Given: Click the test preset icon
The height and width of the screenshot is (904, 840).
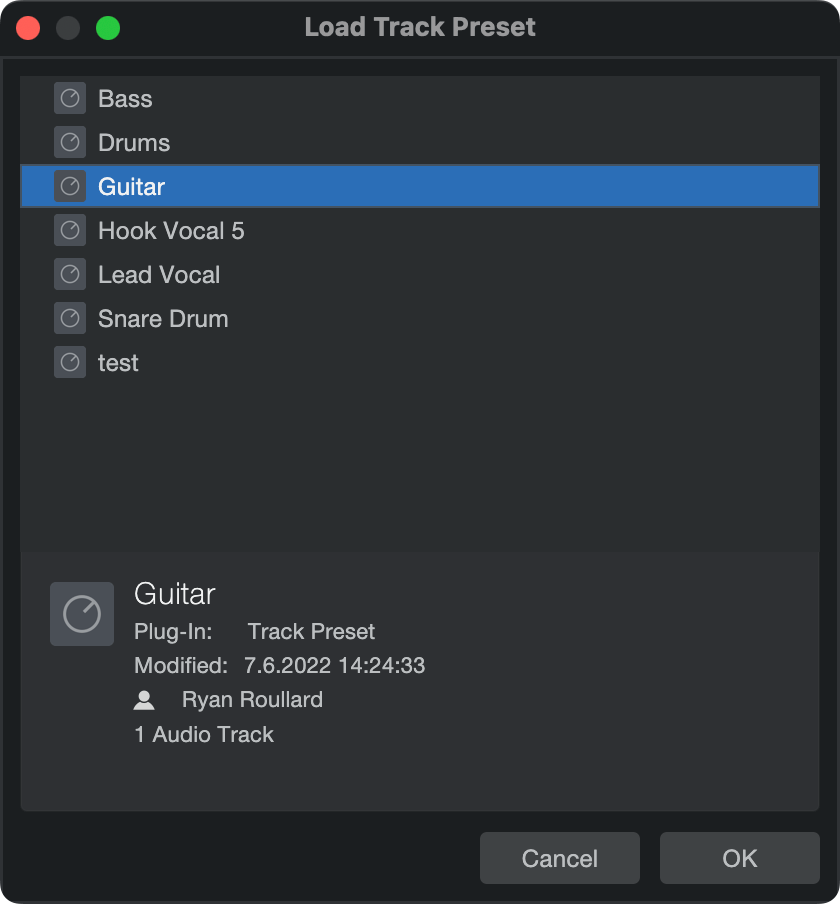Looking at the screenshot, I should point(69,362).
